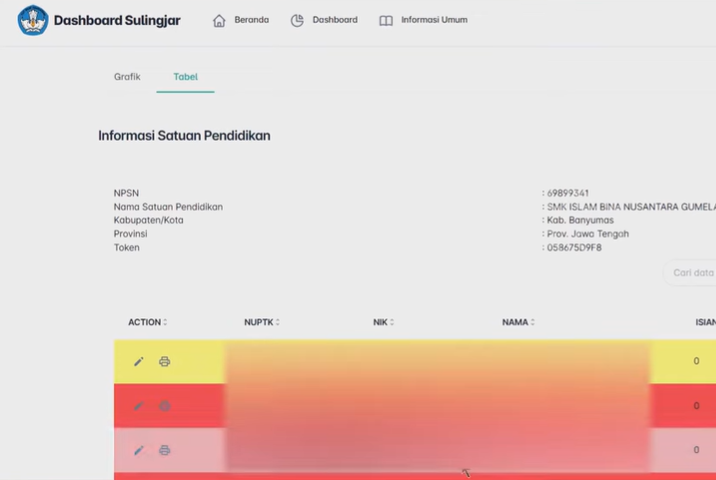Click ISIAN value 0 in pink row
Viewport: 716px width, 480px height.
coord(696,450)
